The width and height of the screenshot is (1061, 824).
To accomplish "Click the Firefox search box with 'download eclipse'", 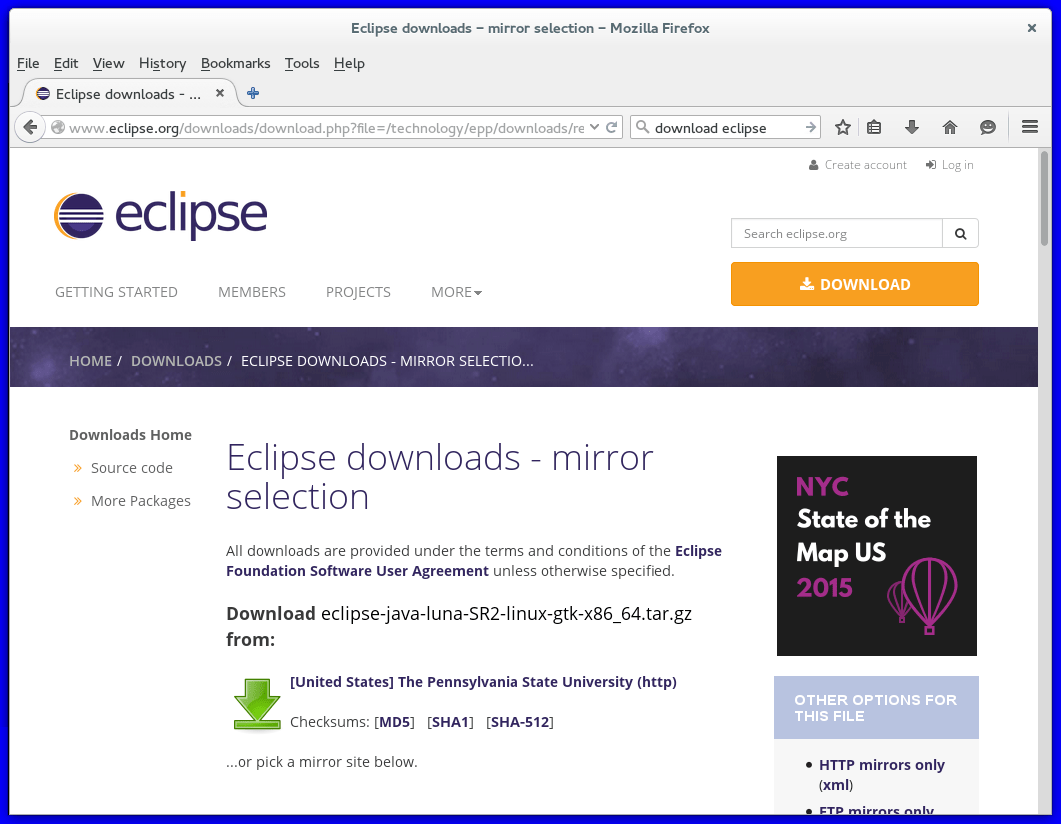I will pyautogui.click(x=725, y=127).
